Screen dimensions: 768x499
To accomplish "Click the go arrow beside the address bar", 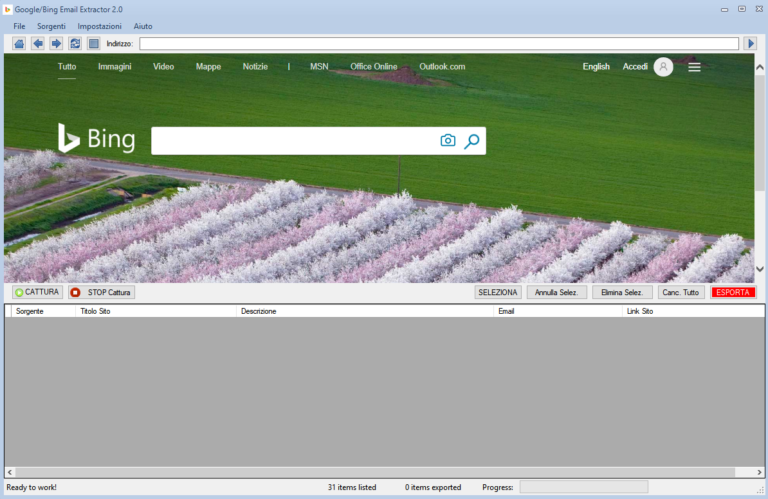I will [x=750, y=44].
